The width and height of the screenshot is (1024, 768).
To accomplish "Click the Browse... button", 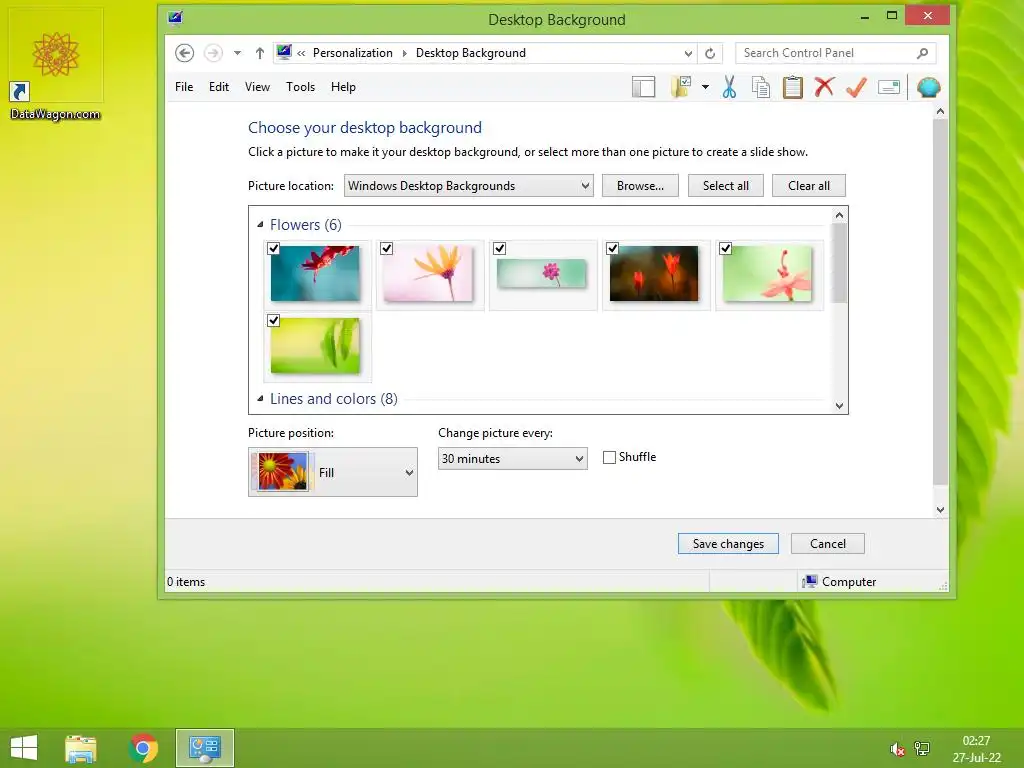I will 640,185.
